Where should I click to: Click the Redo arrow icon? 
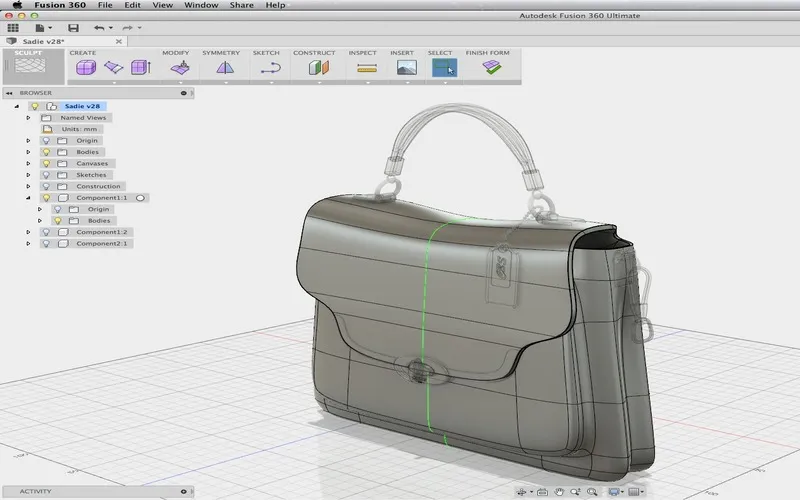tap(128, 28)
